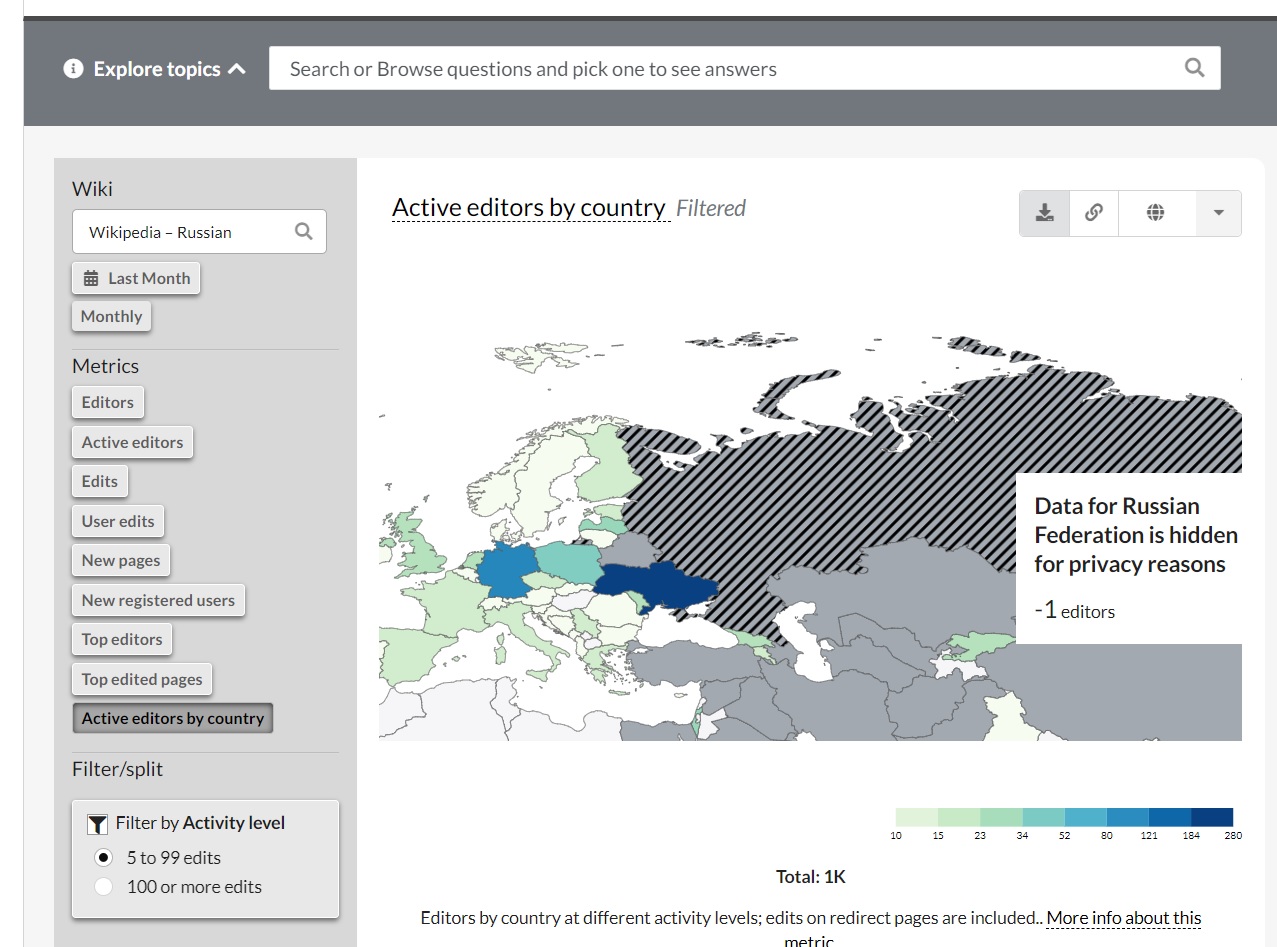Switch to the Top edited pages metric
Screen dimensions: 1277x947
click(x=142, y=679)
